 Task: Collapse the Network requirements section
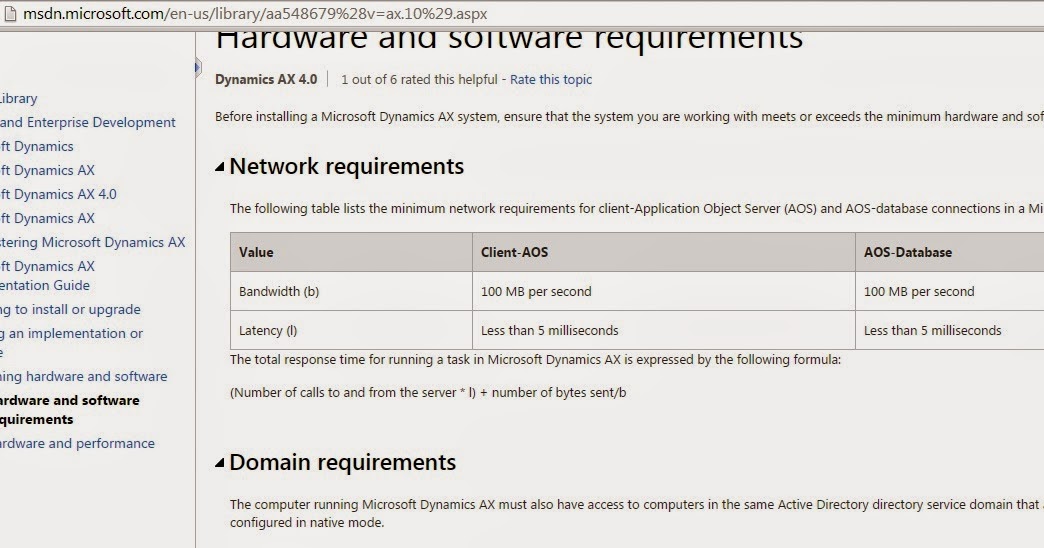click(219, 167)
